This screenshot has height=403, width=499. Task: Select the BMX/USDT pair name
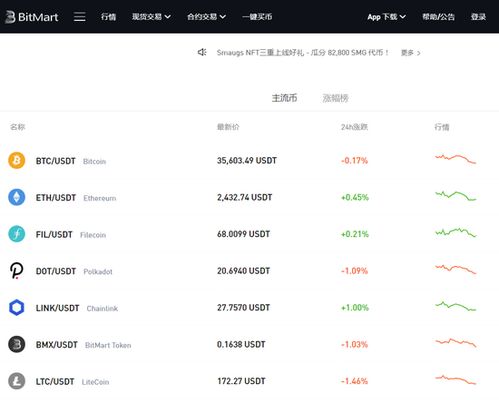point(57,344)
